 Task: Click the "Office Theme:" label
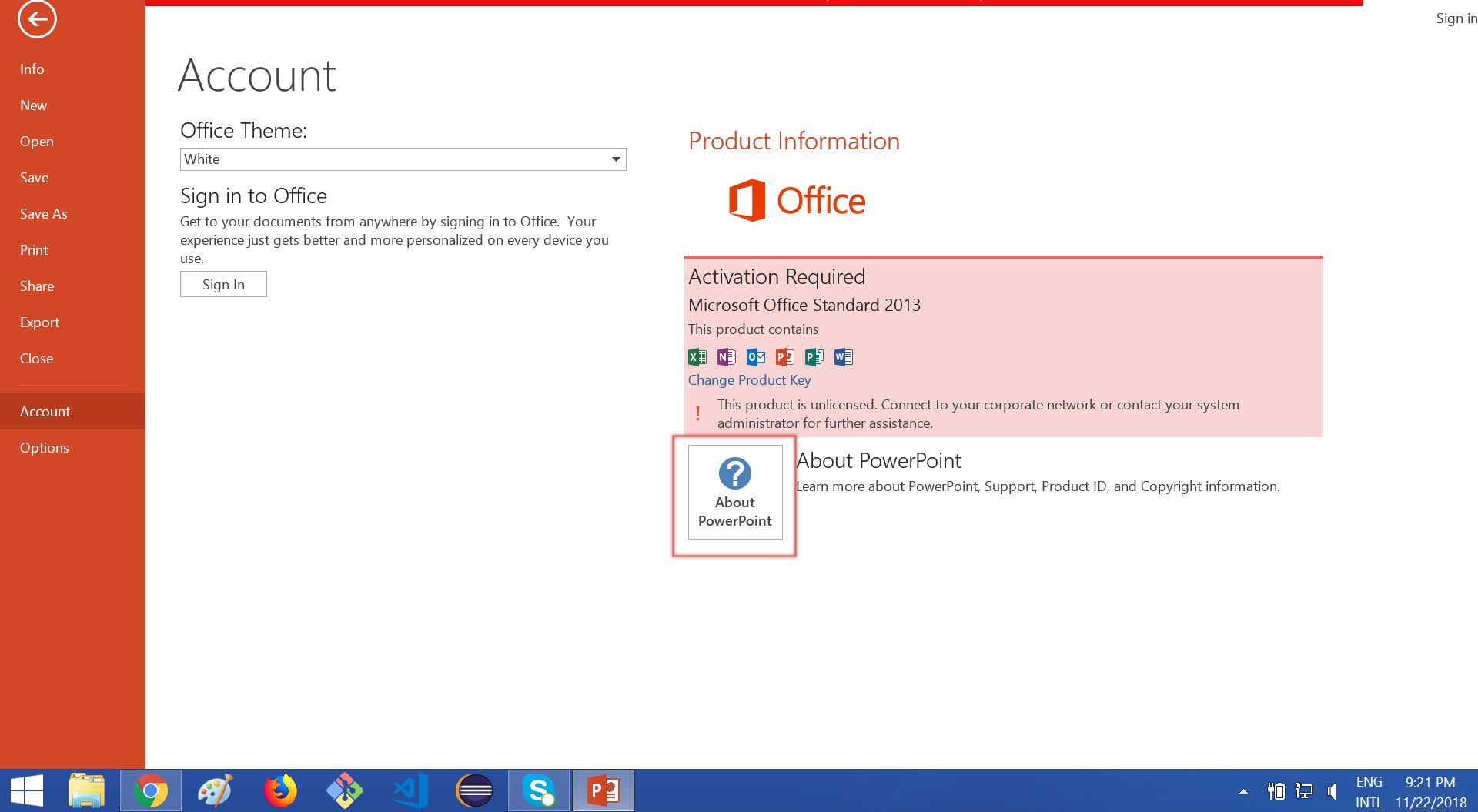point(243,131)
